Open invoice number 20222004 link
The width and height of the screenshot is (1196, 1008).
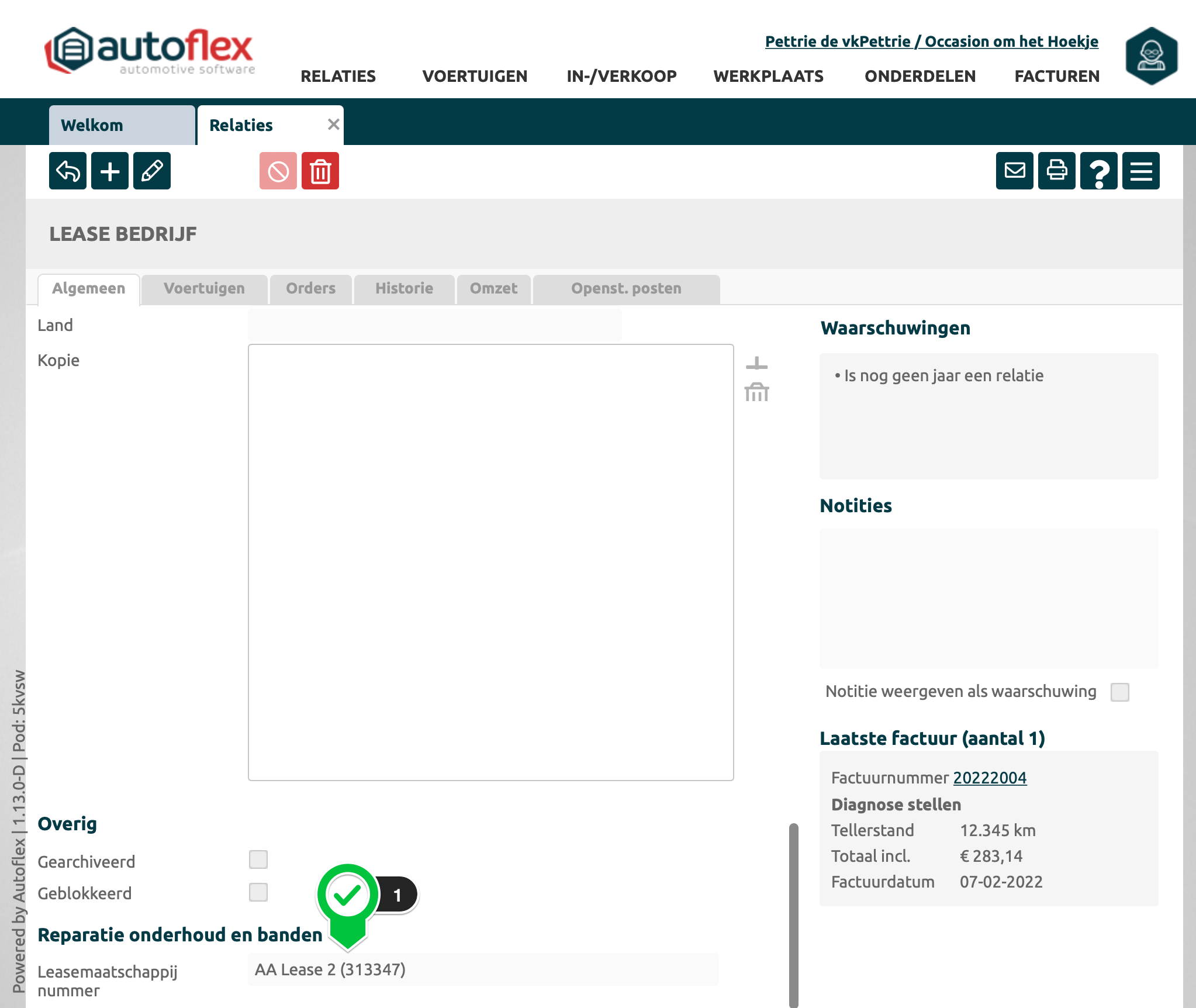click(990, 778)
